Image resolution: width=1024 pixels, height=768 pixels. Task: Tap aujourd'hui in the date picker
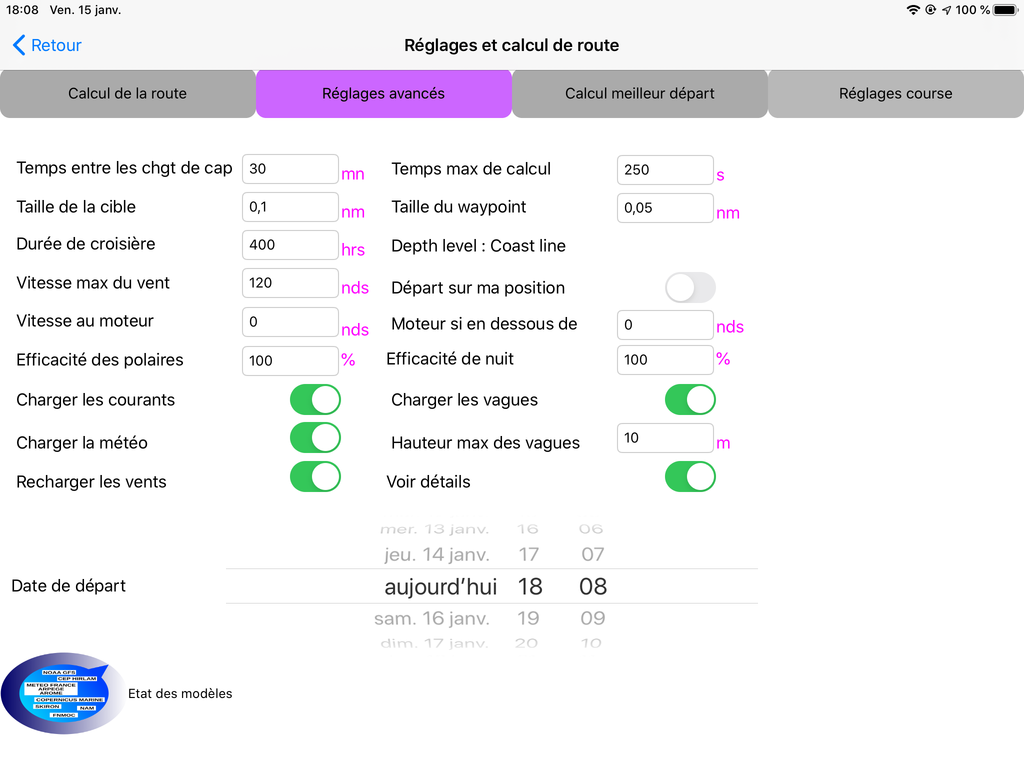click(x=441, y=586)
